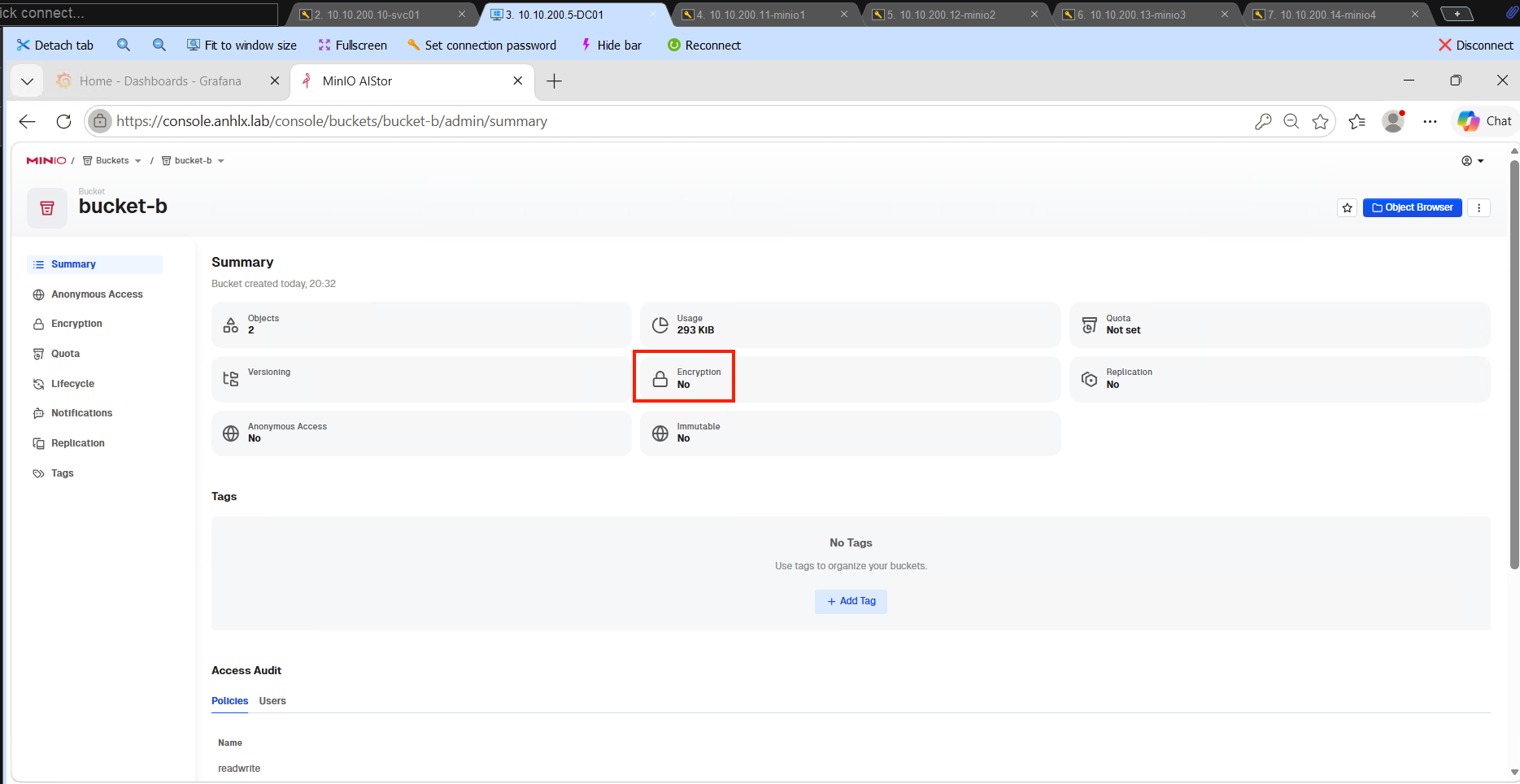Click the readwrite policy name
1520x784 pixels.
click(239, 769)
